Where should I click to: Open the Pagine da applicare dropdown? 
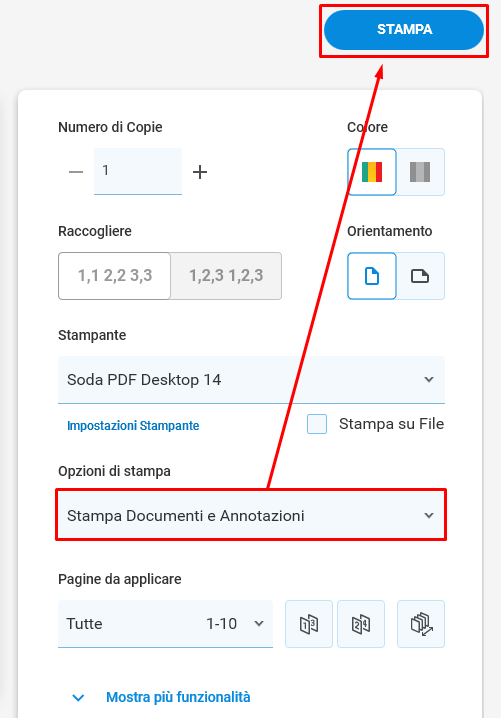[x=165, y=624]
